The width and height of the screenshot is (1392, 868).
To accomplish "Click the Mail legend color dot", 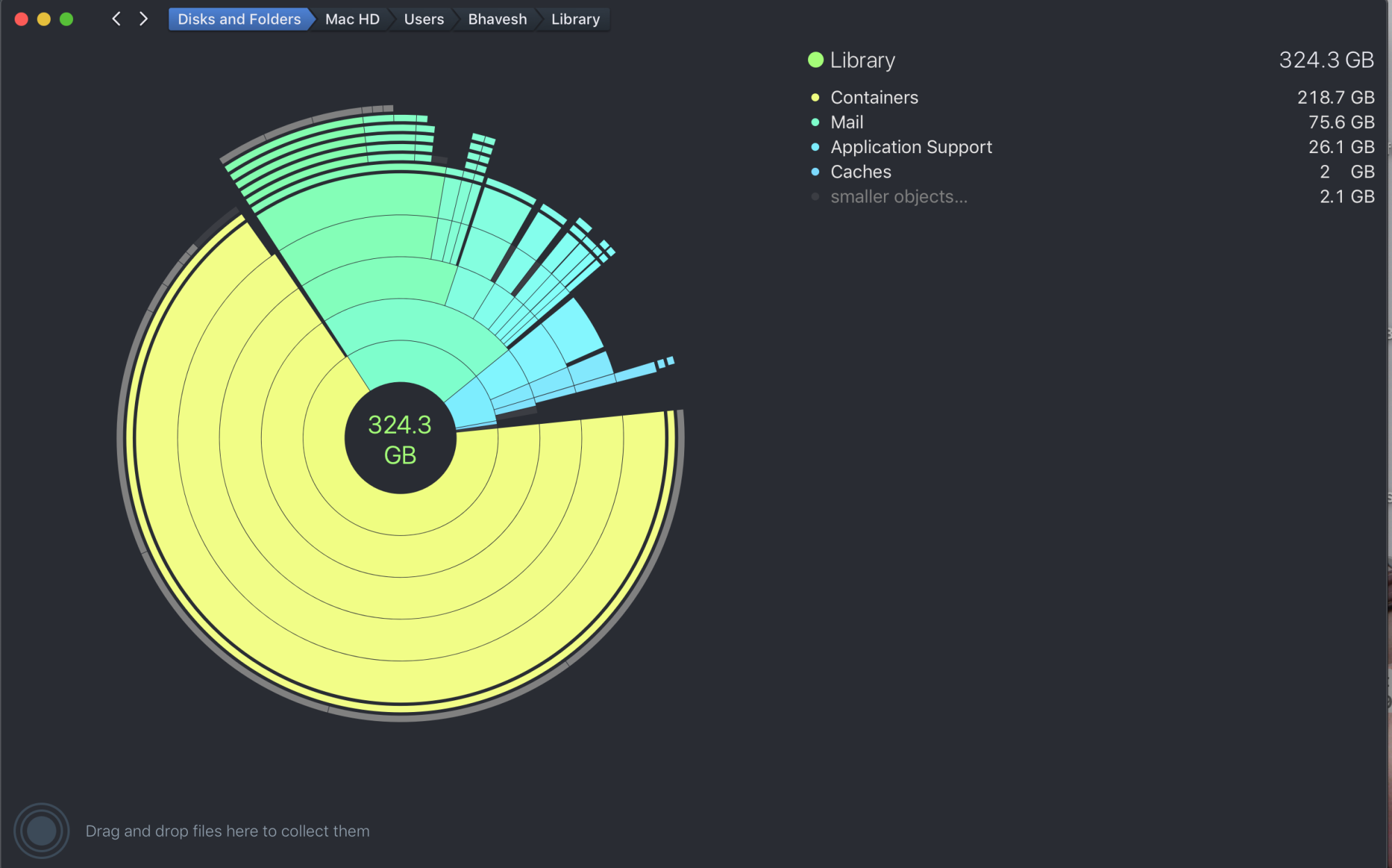I will pos(815,123).
